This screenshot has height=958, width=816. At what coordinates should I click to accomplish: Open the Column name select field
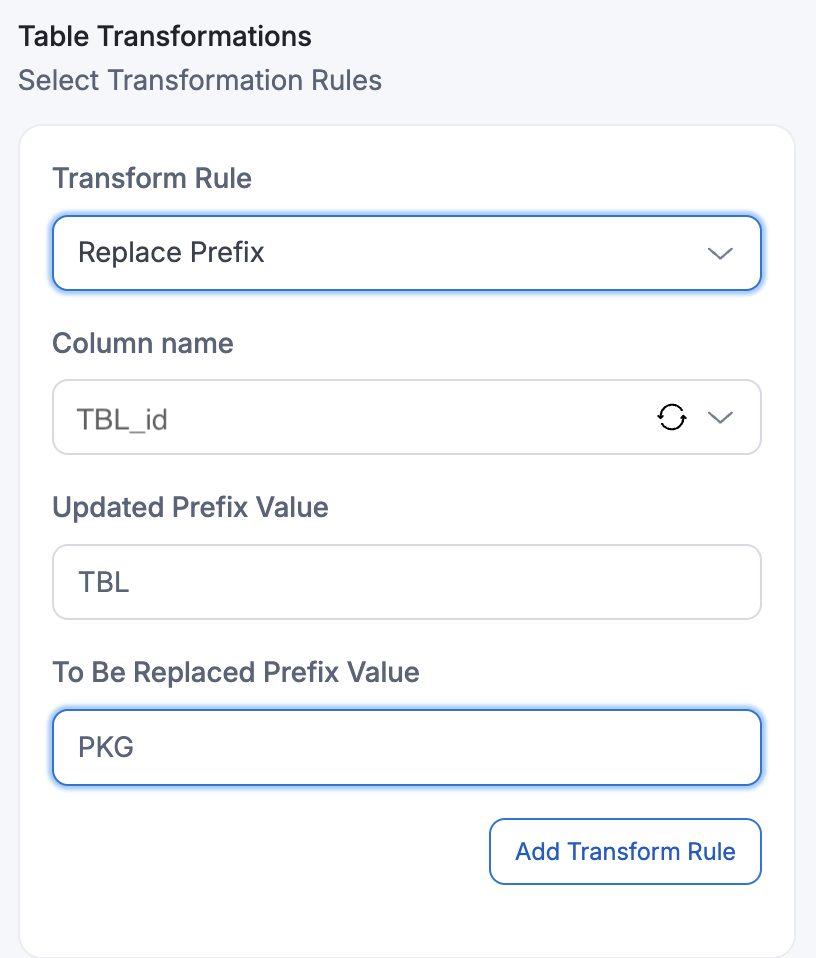coord(360,417)
